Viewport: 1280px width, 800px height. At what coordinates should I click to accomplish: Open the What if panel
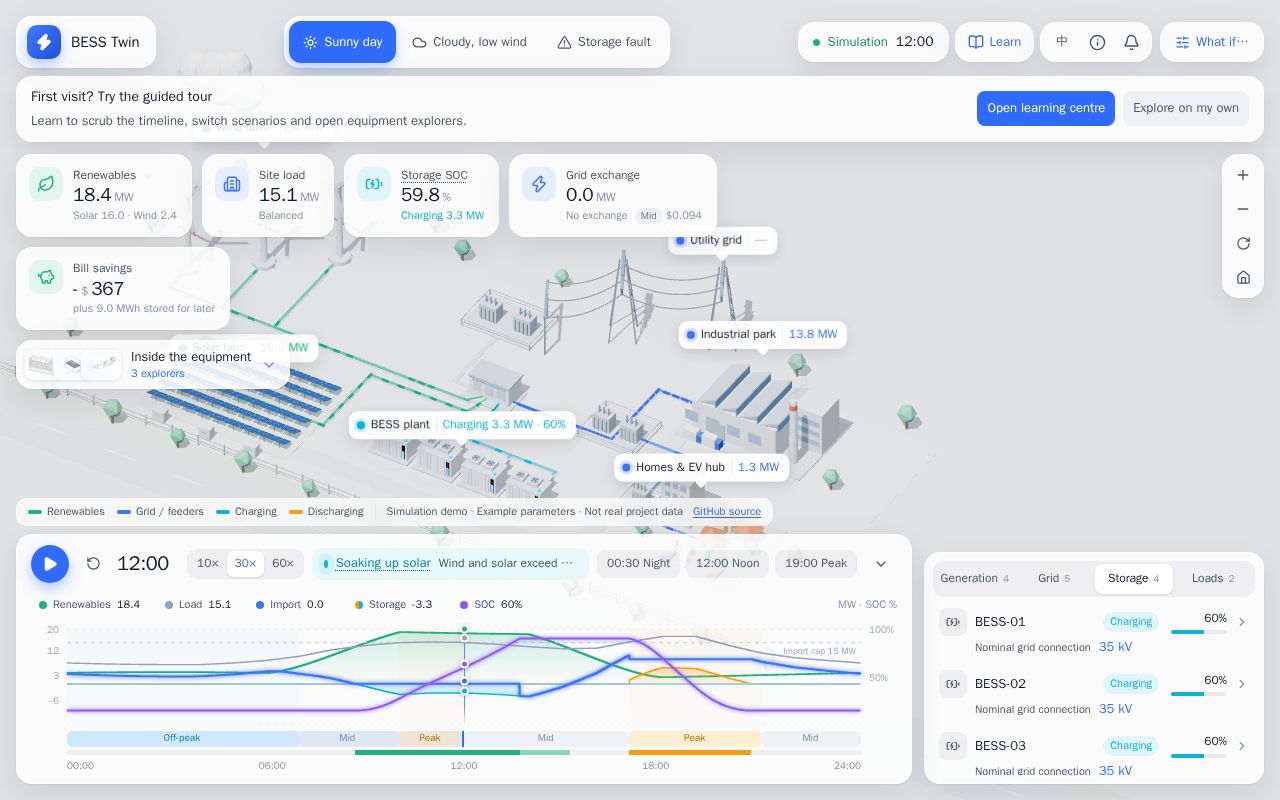pos(1212,42)
